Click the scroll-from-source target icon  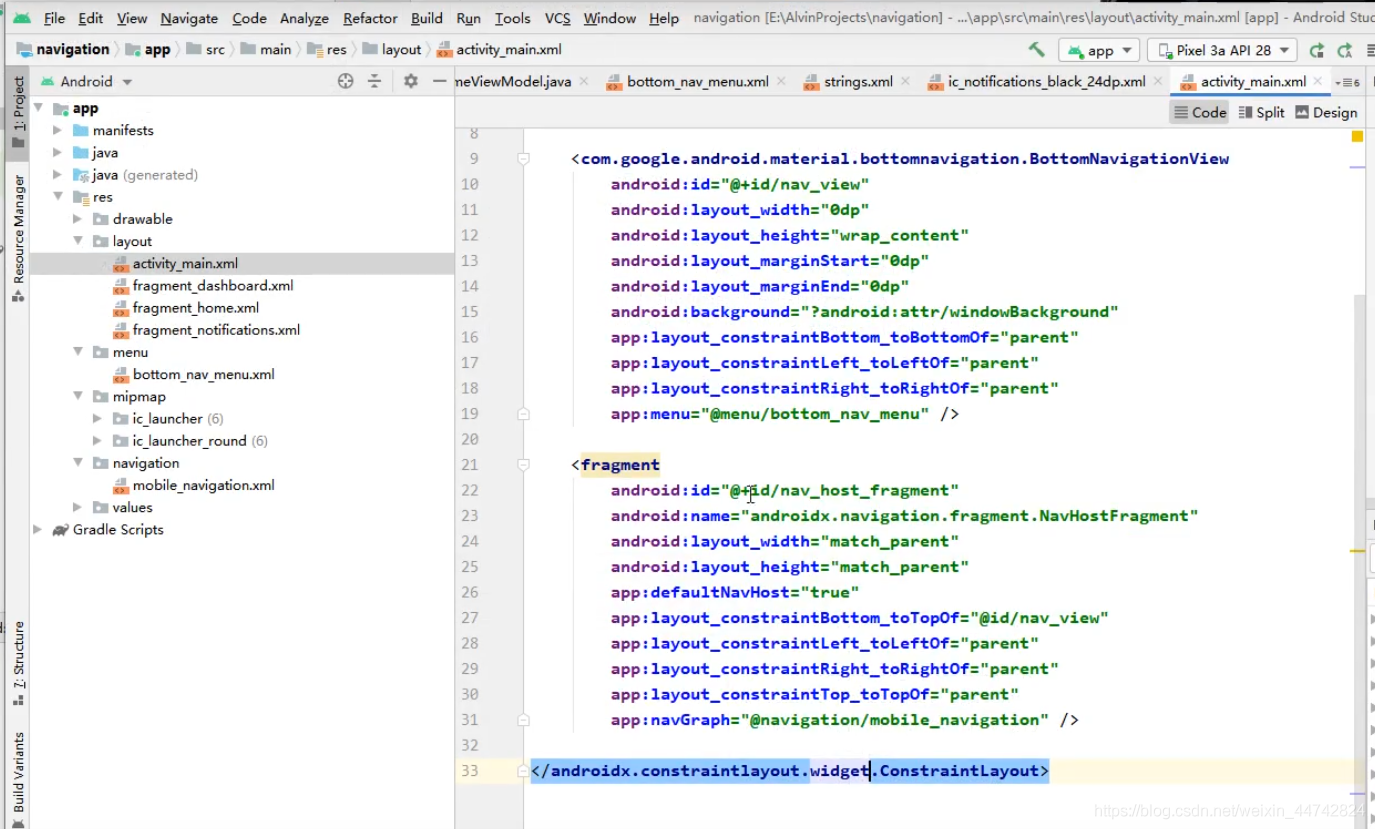346,81
